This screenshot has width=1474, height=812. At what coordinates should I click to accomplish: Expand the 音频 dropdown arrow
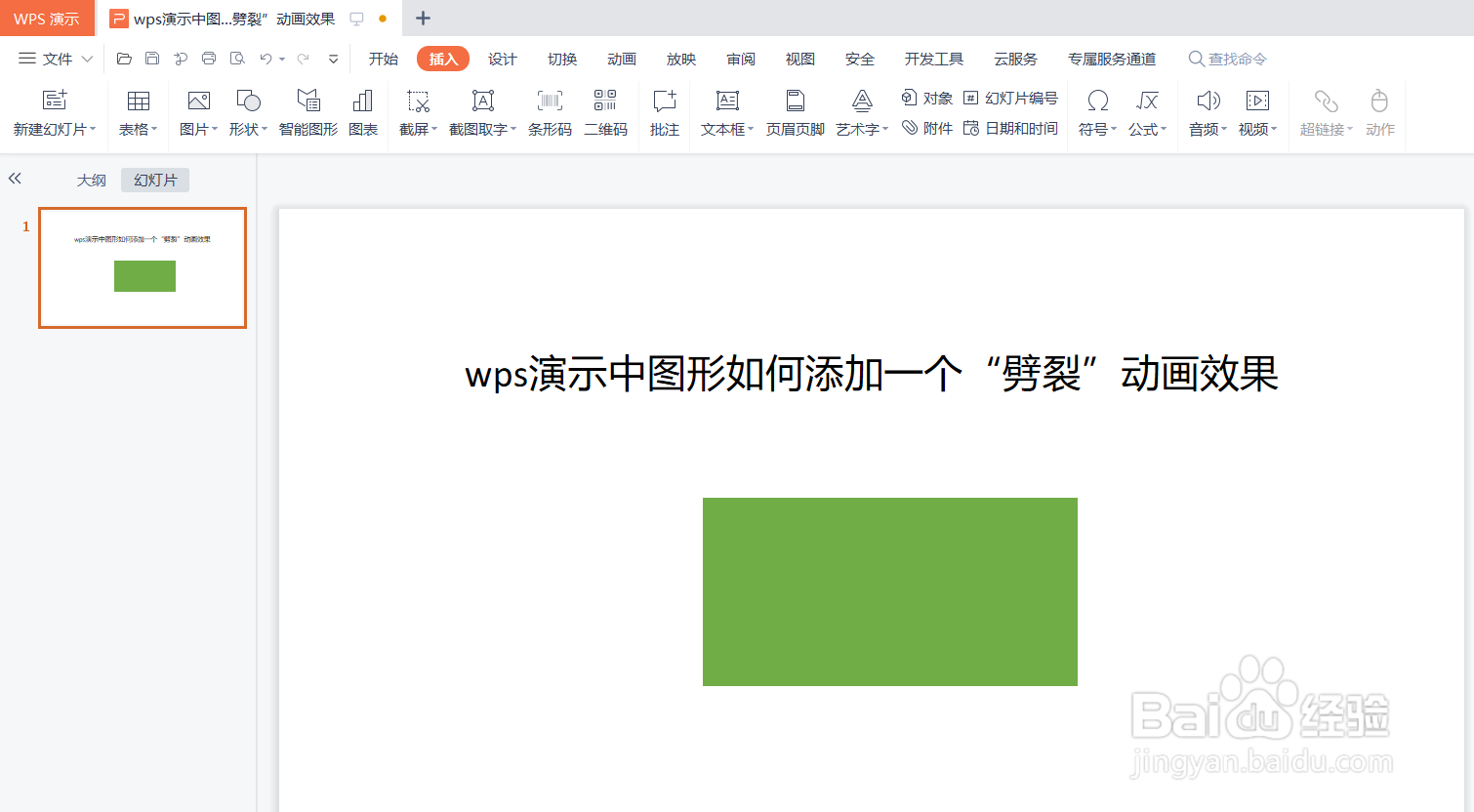coord(1224,129)
